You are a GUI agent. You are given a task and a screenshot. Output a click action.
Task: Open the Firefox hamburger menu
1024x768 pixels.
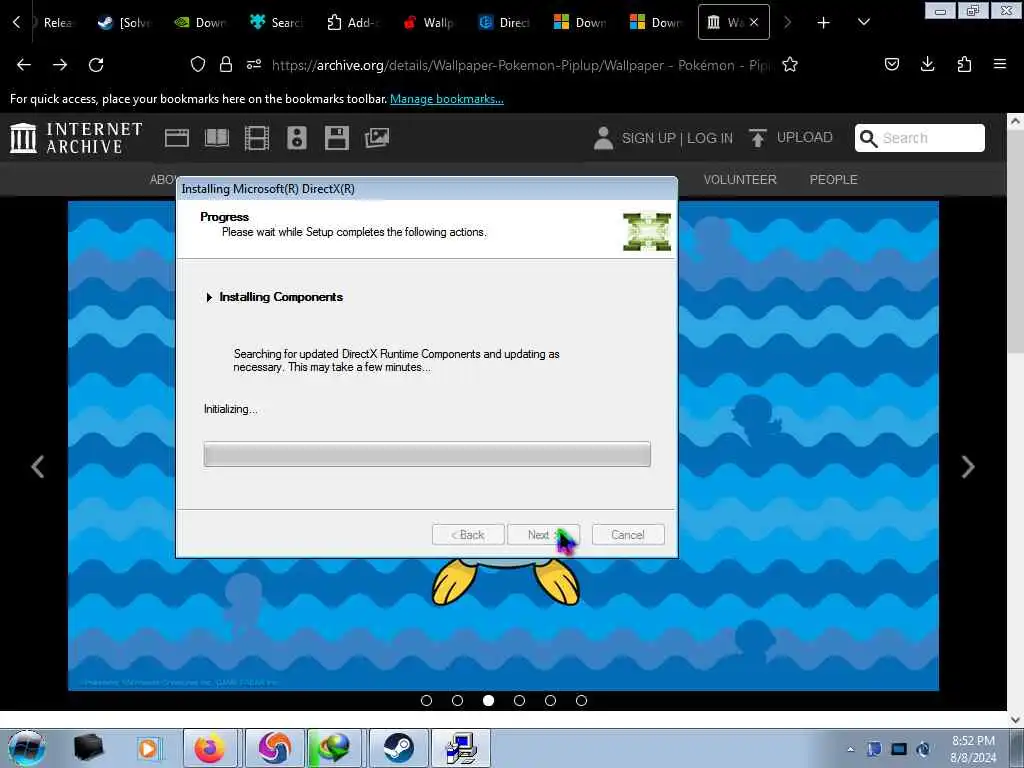pyautogui.click(x=1000, y=64)
